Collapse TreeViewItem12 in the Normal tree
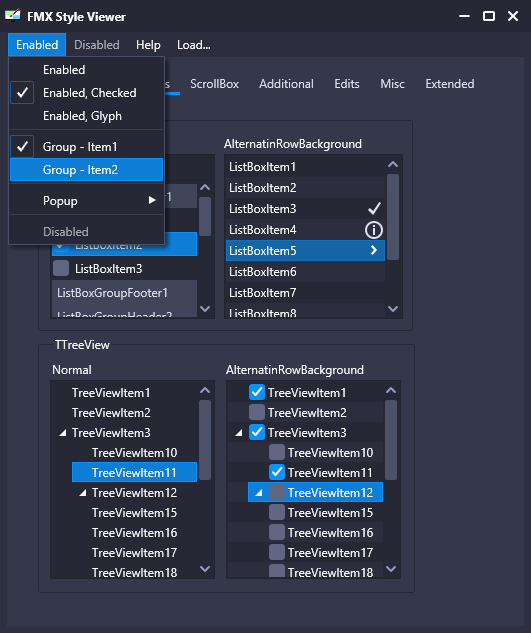Screen dimensions: 531x633 point(83,493)
